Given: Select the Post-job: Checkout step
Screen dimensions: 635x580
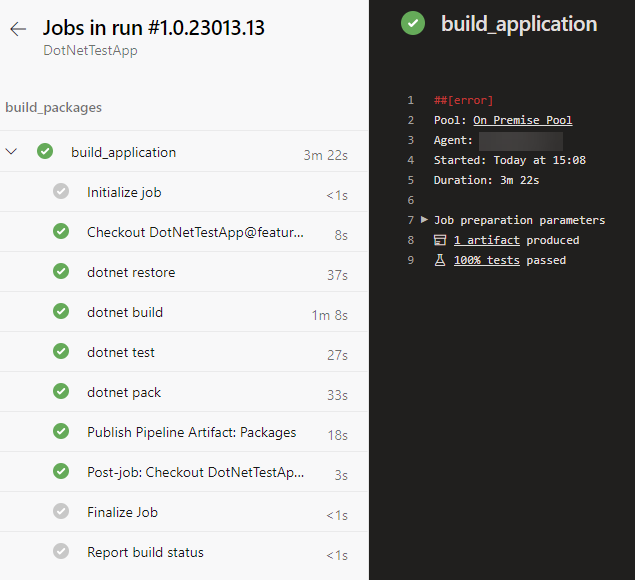Looking at the screenshot, I should click(x=195, y=472).
